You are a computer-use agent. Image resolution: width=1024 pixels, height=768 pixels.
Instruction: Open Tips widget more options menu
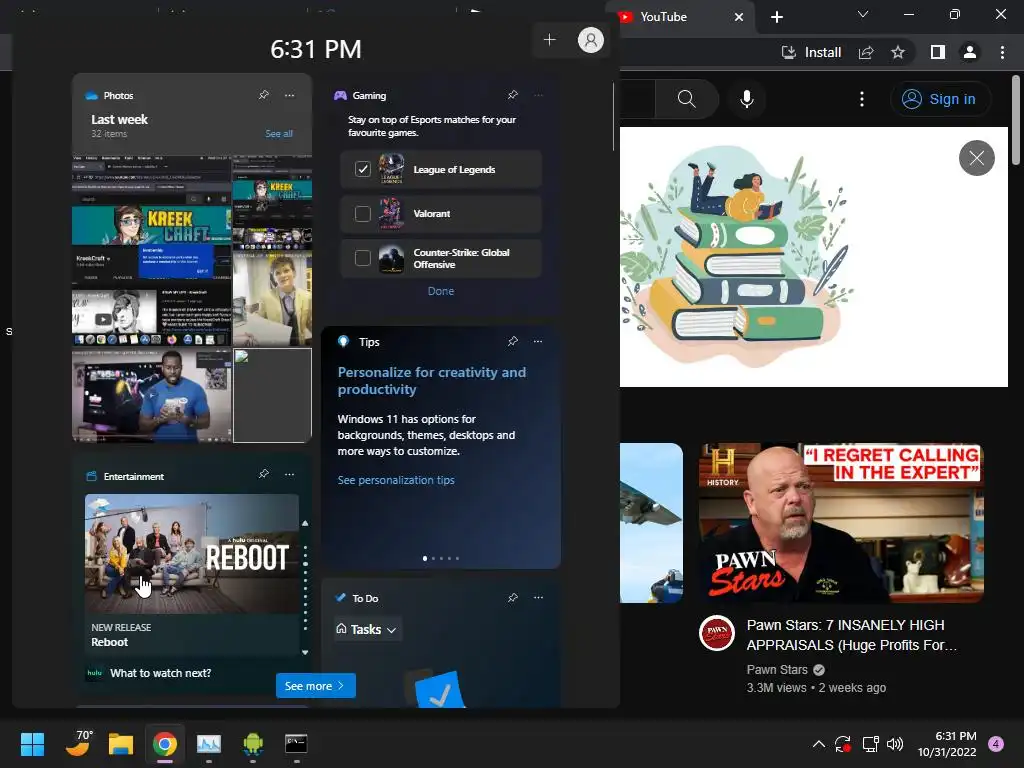(x=538, y=342)
